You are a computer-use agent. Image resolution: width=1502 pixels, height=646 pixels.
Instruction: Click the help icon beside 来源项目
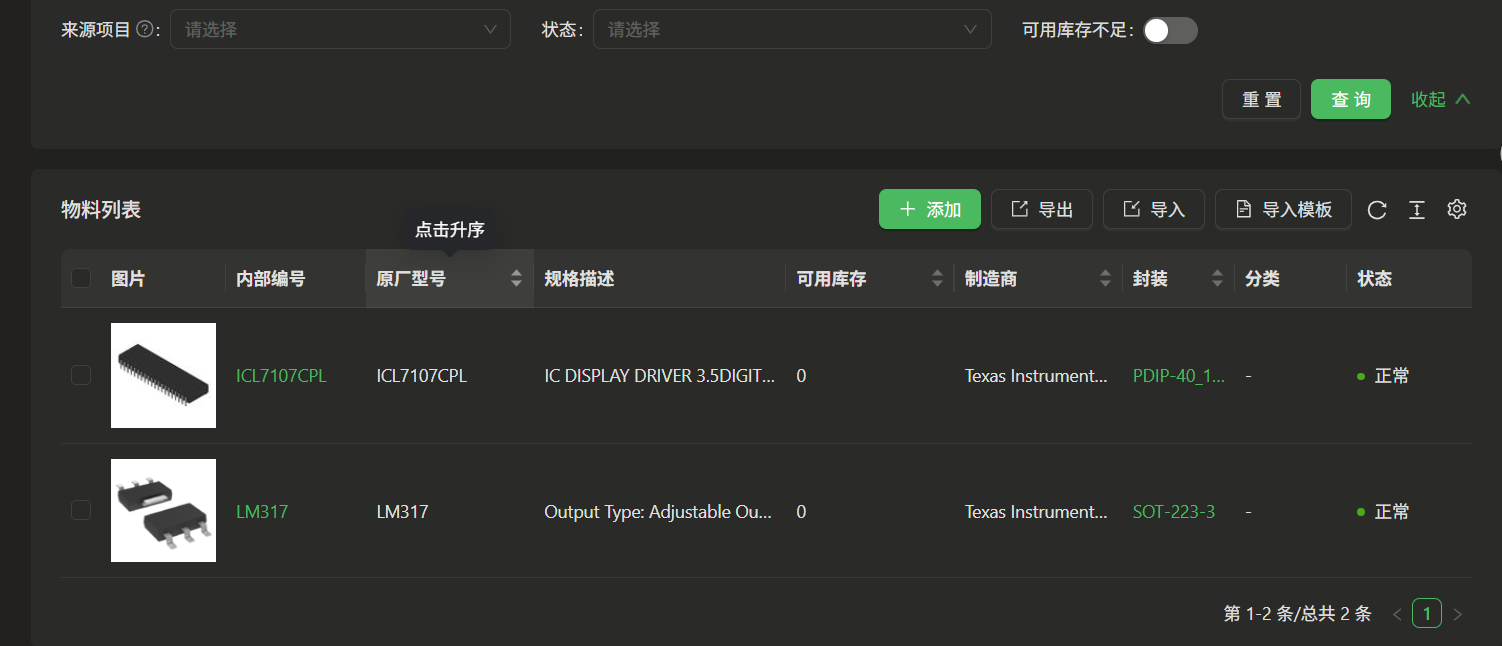pos(144,30)
